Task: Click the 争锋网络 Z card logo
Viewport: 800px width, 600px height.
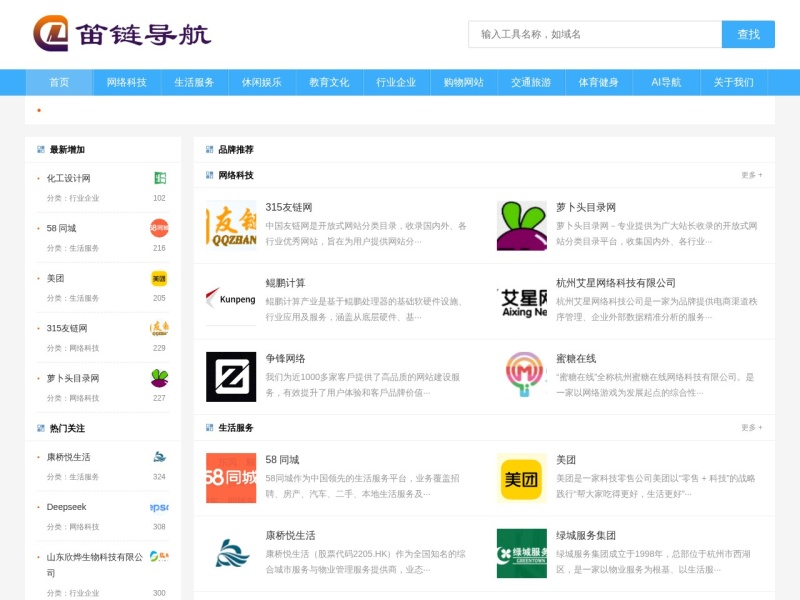Action: coord(231,377)
